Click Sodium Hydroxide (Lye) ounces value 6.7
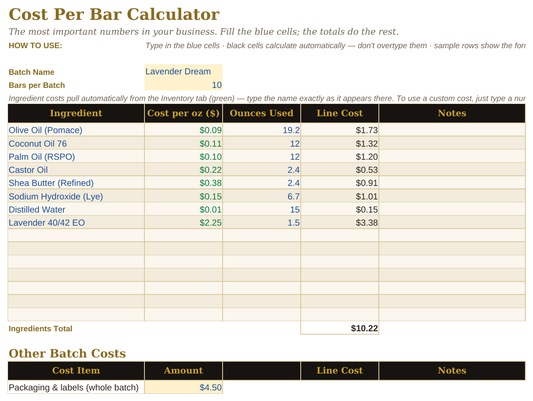The width and height of the screenshot is (533, 401). coord(261,196)
